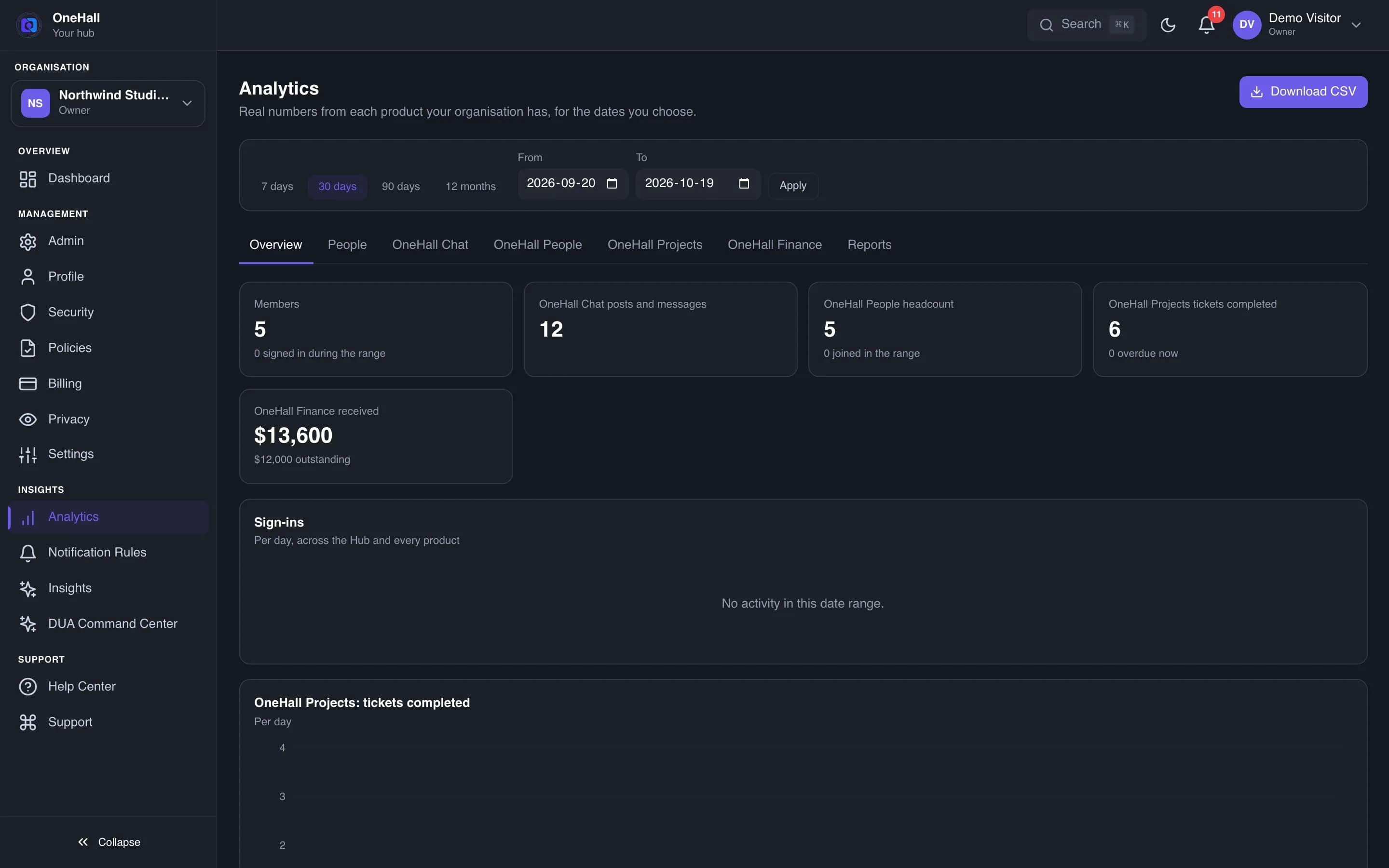Open From date calendar picker icon
Viewport: 1389px width, 868px height.
[x=612, y=184]
